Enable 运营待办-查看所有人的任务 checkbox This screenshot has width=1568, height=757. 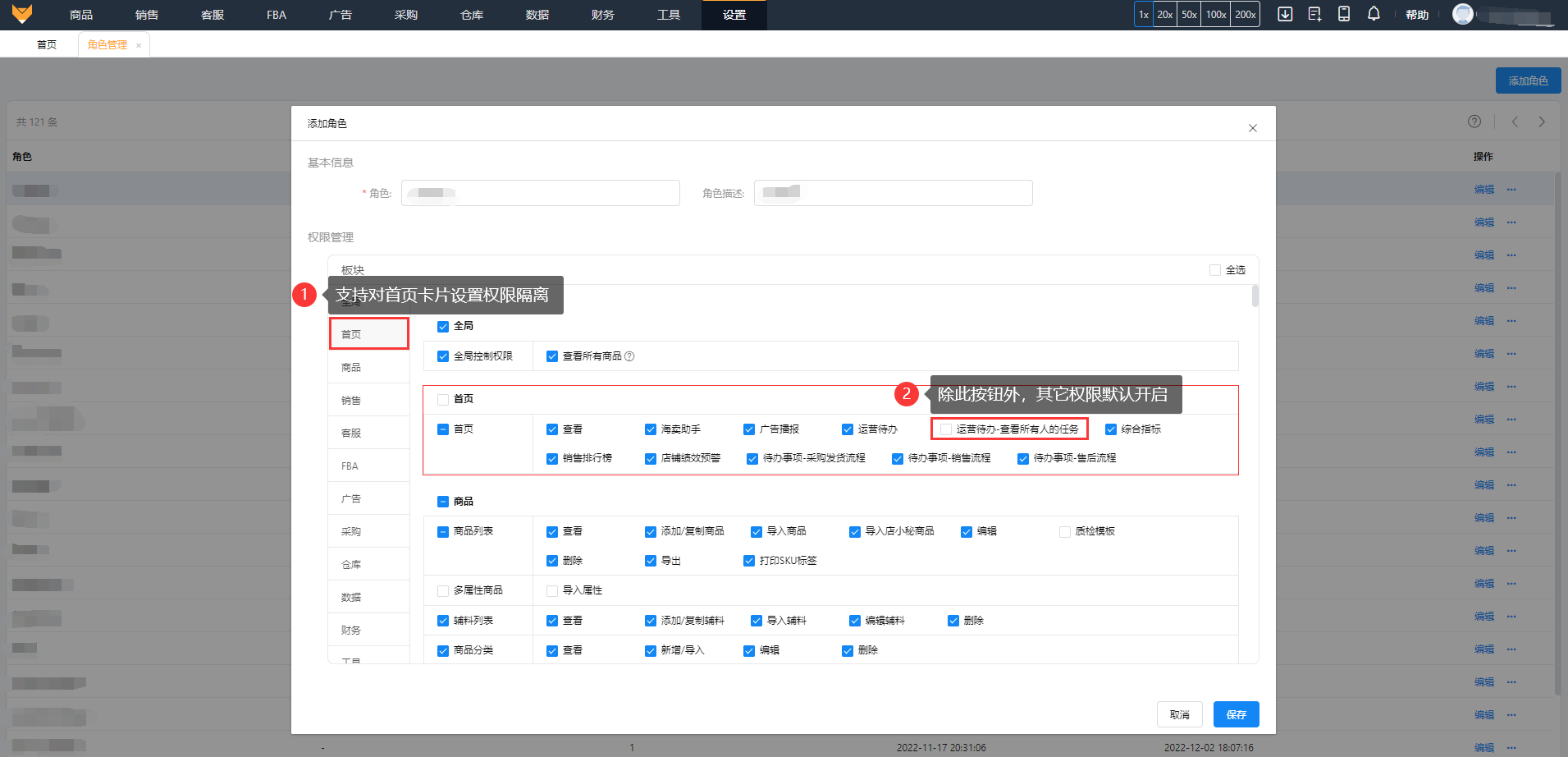point(946,429)
